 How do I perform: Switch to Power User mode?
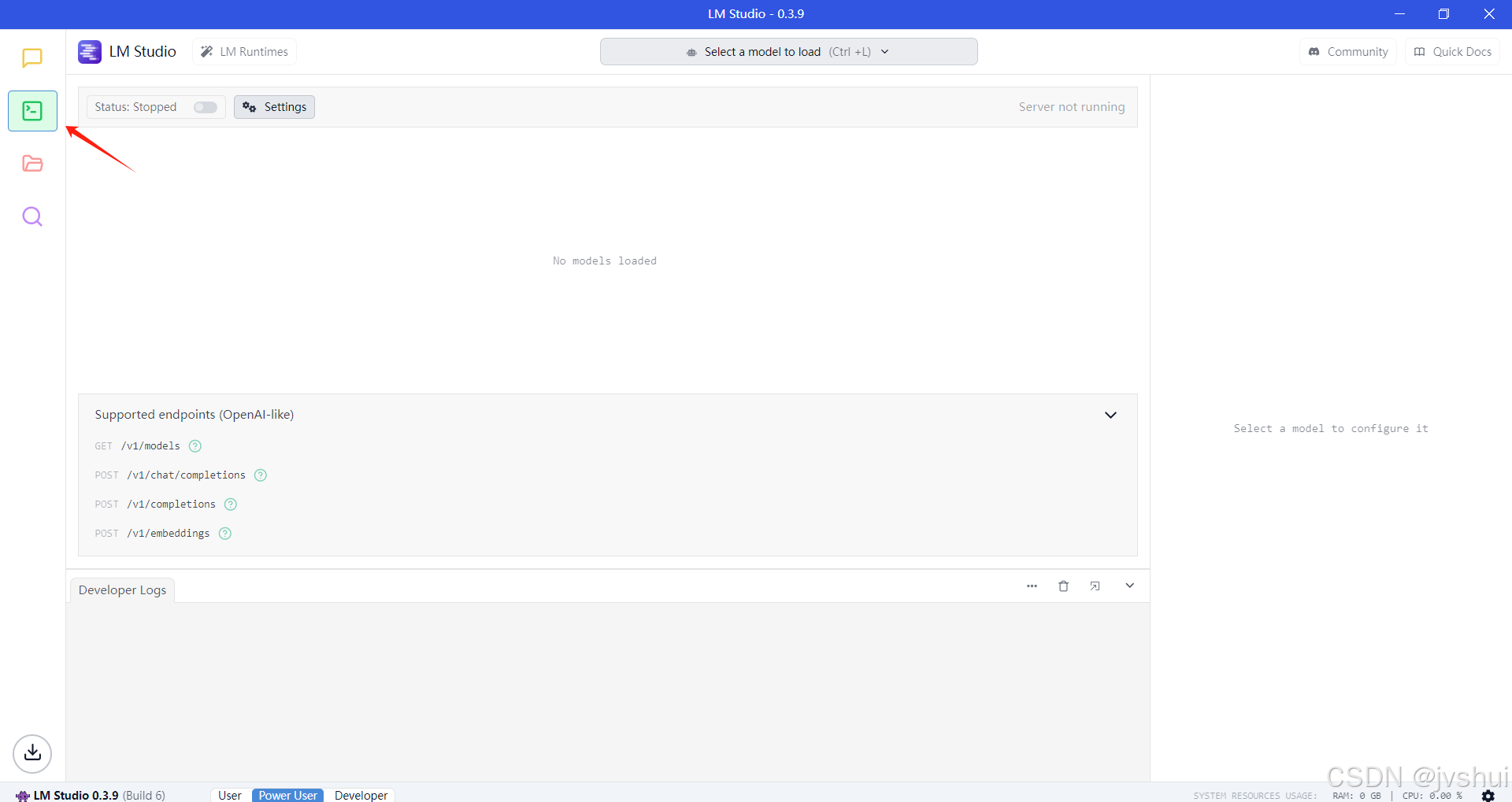[x=288, y=795]
